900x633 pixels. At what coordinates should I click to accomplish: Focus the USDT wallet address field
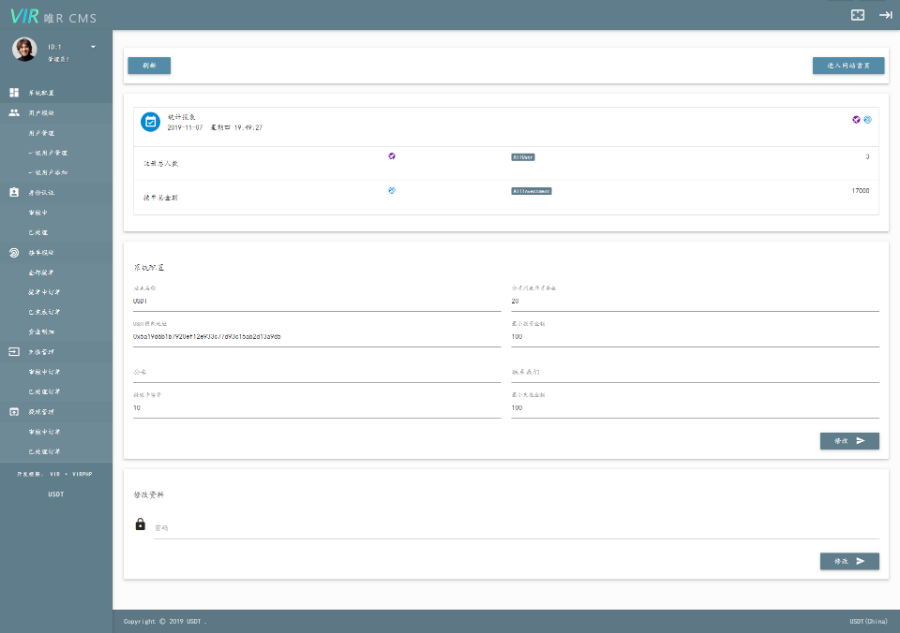pyautogui.click(x=317, y=337)
